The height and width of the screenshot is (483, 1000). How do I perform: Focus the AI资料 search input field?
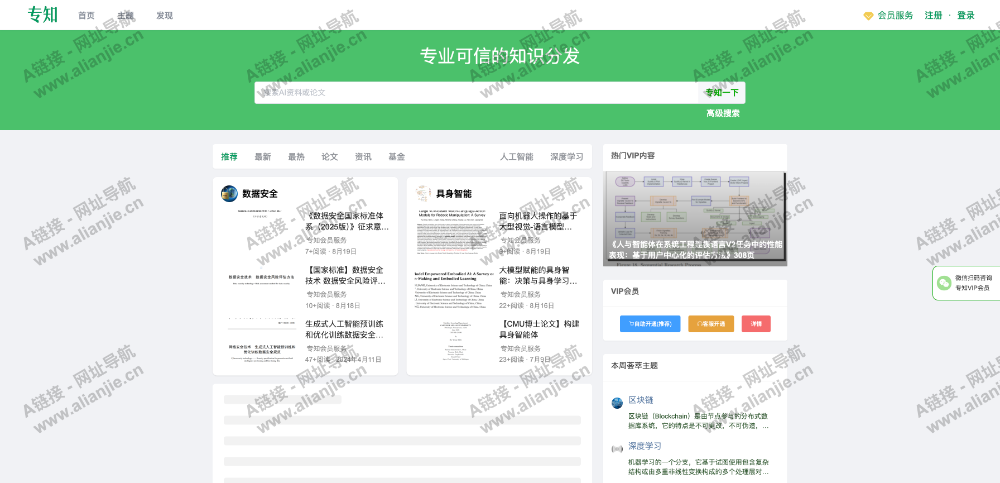(x=475, y=93)
